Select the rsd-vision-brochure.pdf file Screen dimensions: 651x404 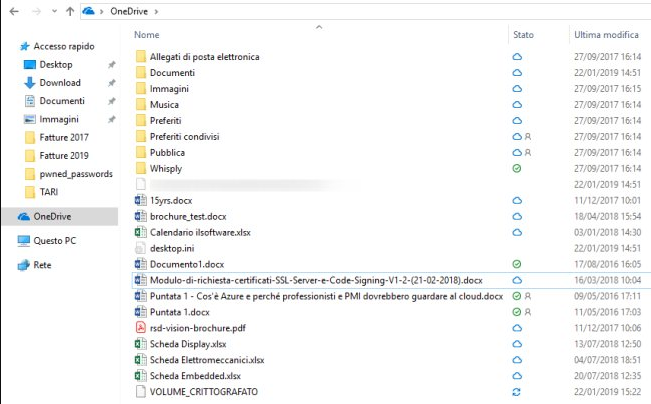[198, 328]
